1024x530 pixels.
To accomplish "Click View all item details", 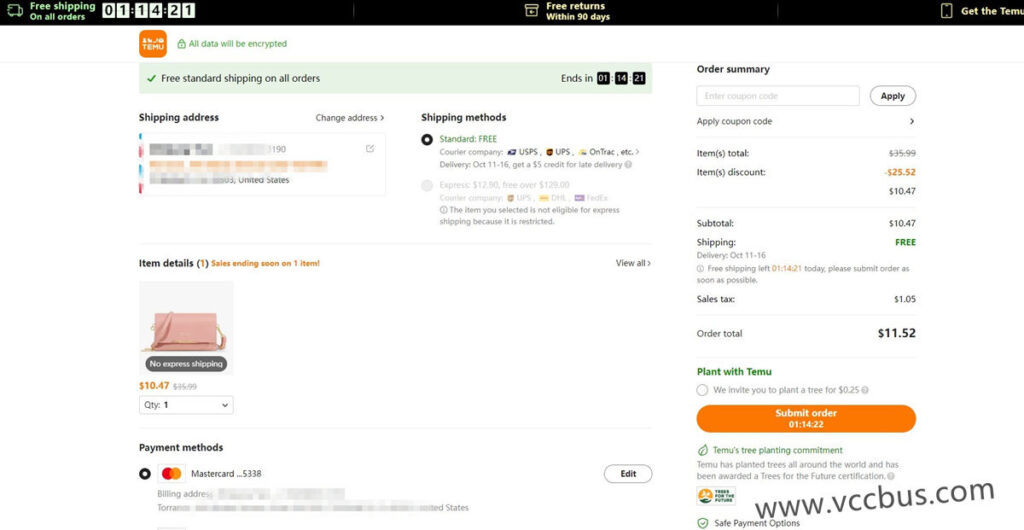I will 632,263.
